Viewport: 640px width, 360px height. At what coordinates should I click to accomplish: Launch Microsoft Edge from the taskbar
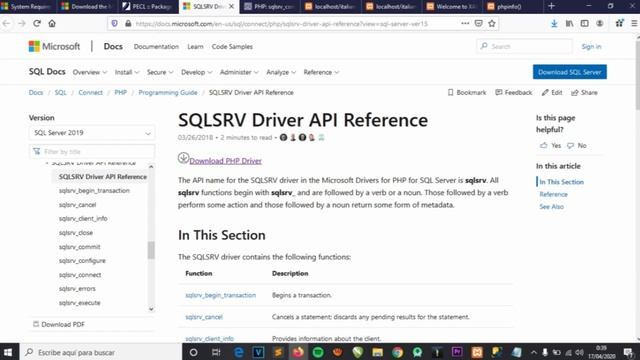point(238,352)
